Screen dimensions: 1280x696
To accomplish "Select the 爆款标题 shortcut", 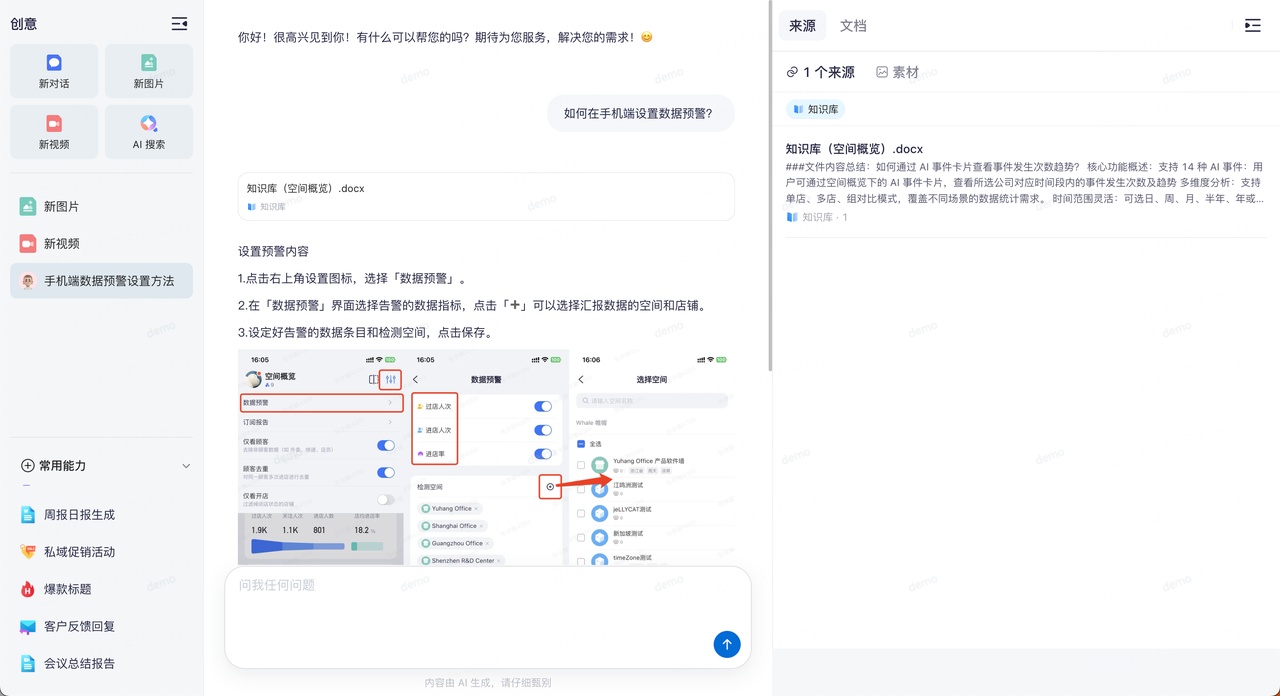I will (x=67, y=589).
